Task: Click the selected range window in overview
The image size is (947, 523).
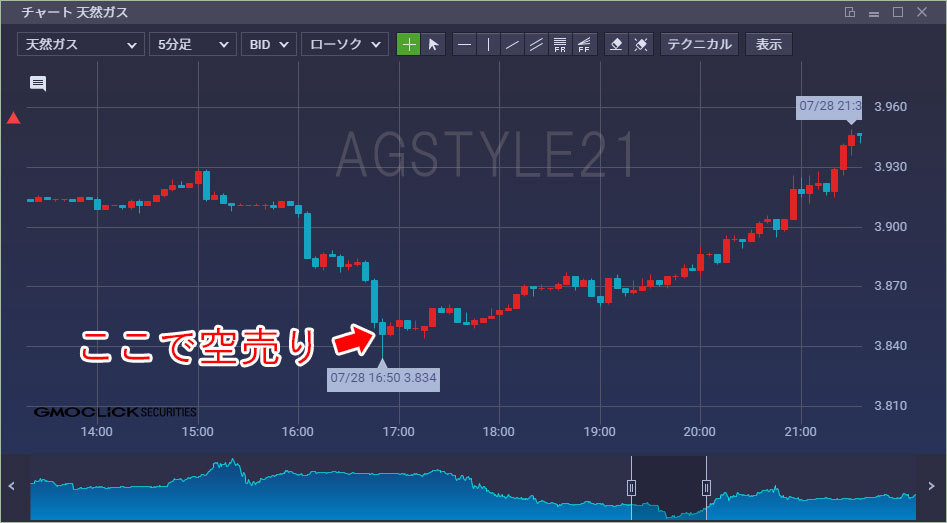Action: pyautogui.click(x=669, y=487)
